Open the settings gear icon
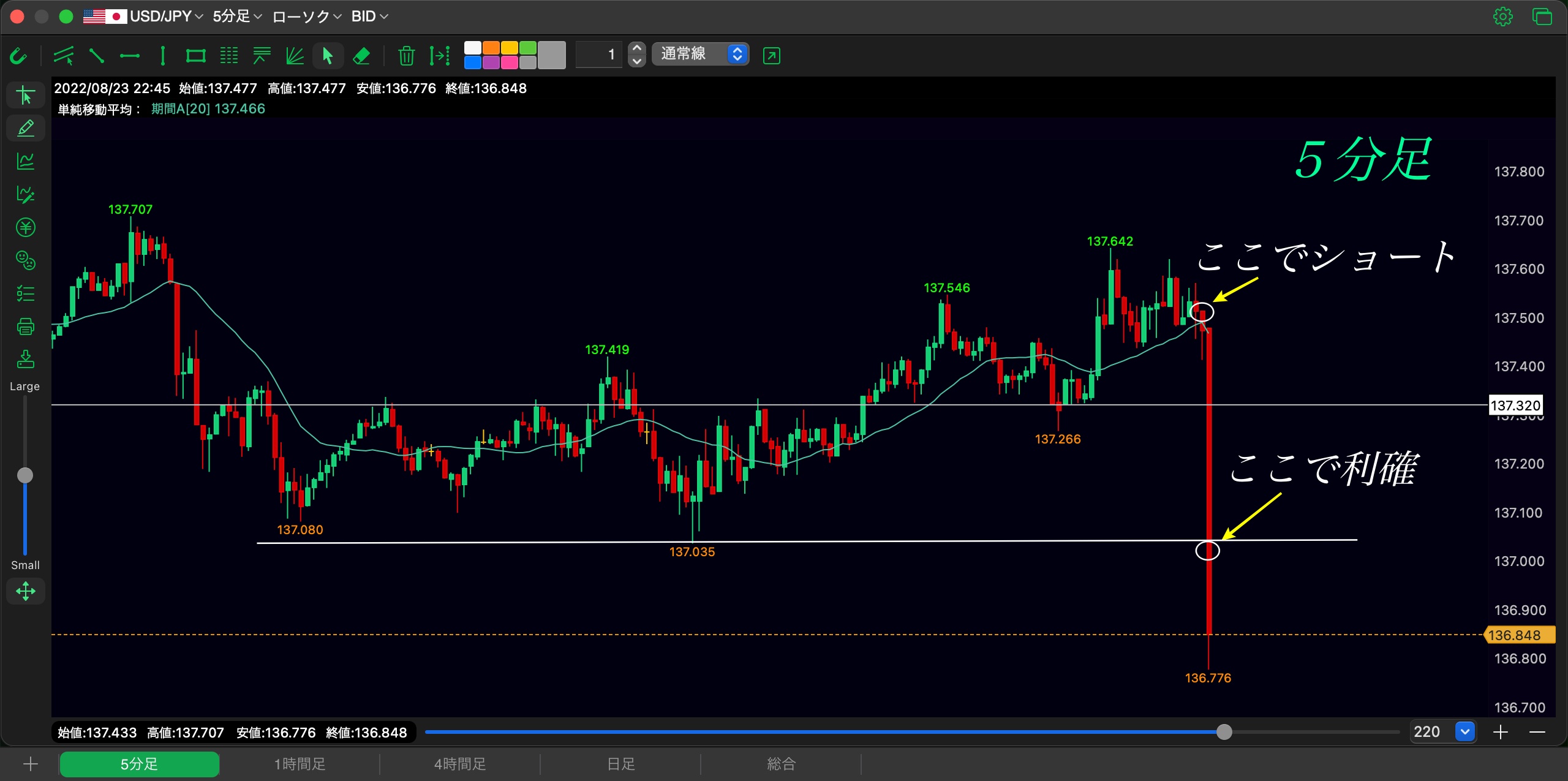Screen dimensions: 1568x781 1502,17
